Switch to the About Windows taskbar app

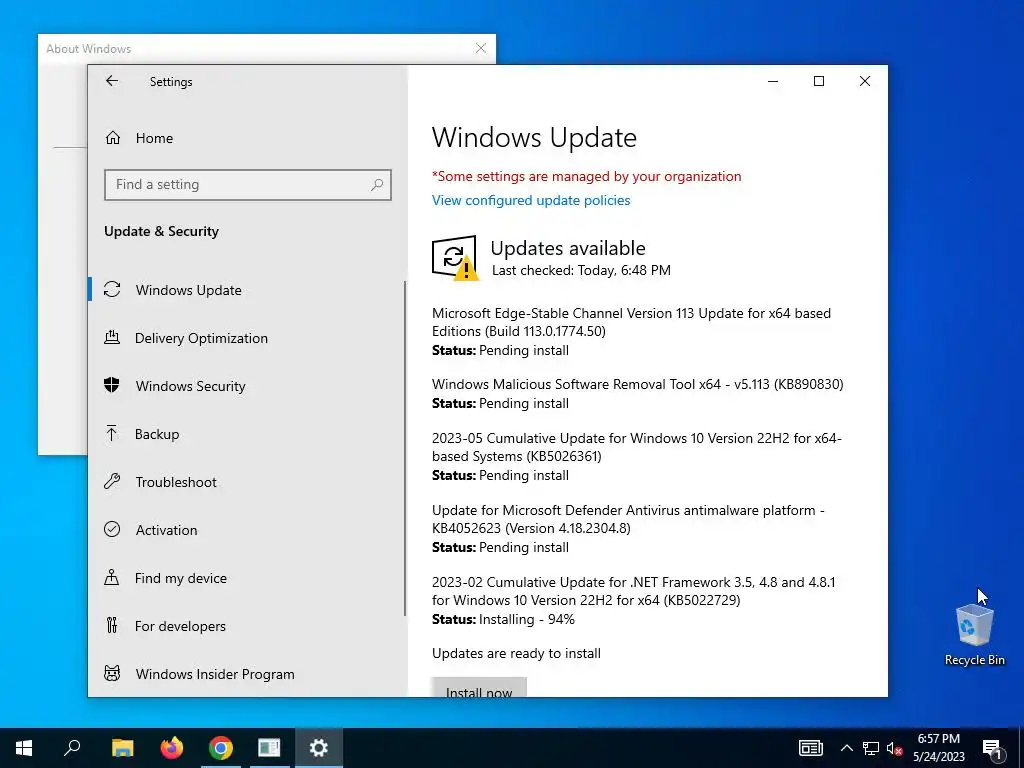pyautogui.click(x=269, y=748)
